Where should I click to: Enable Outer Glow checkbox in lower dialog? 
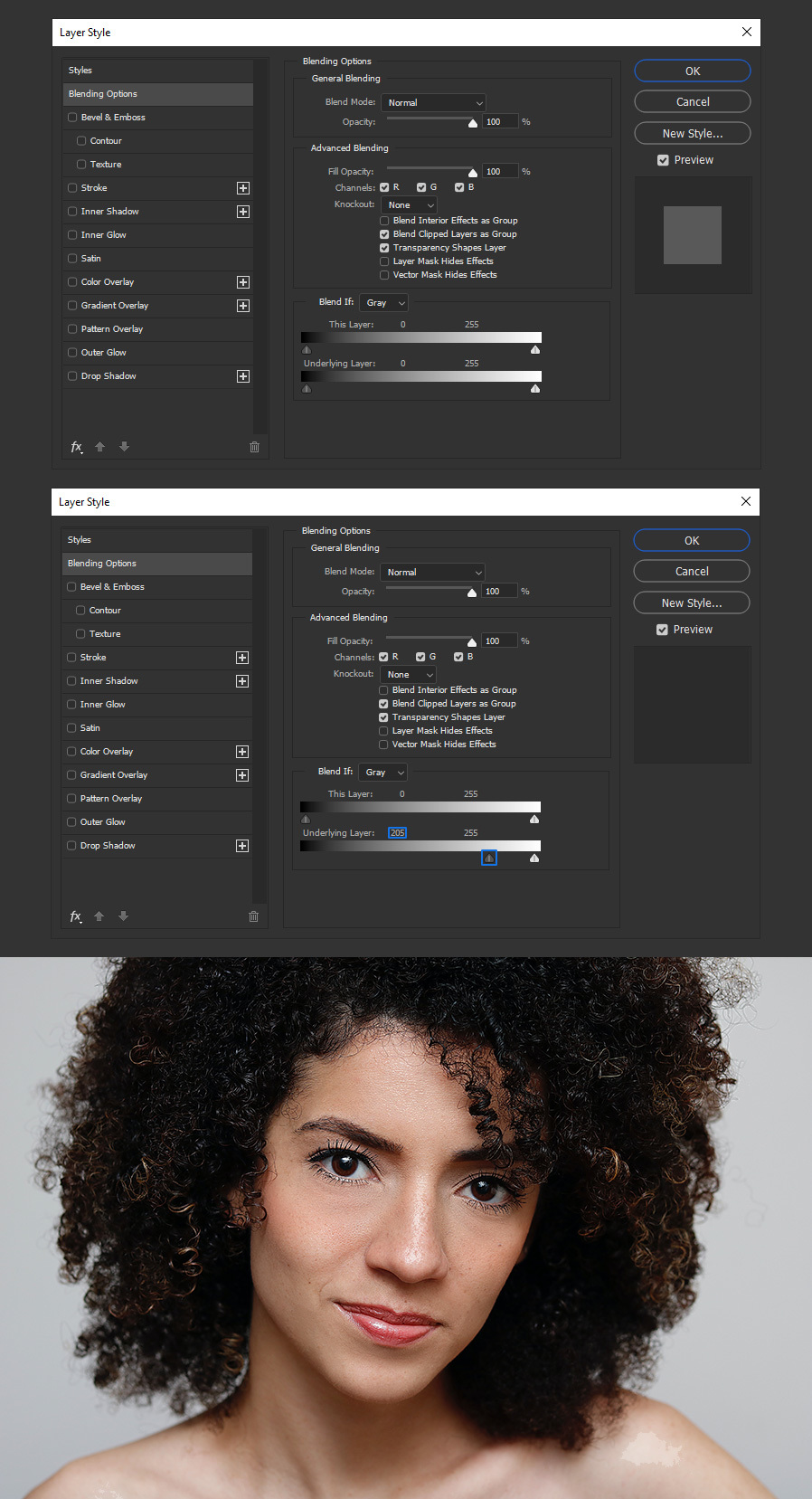tap(71, 822)
